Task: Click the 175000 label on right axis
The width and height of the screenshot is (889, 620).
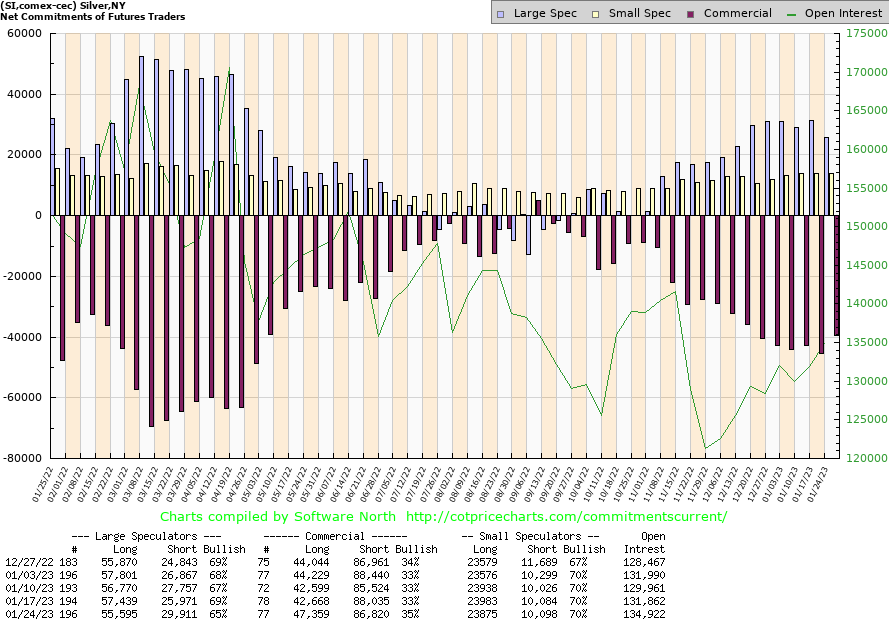Action: click(855, 34)
